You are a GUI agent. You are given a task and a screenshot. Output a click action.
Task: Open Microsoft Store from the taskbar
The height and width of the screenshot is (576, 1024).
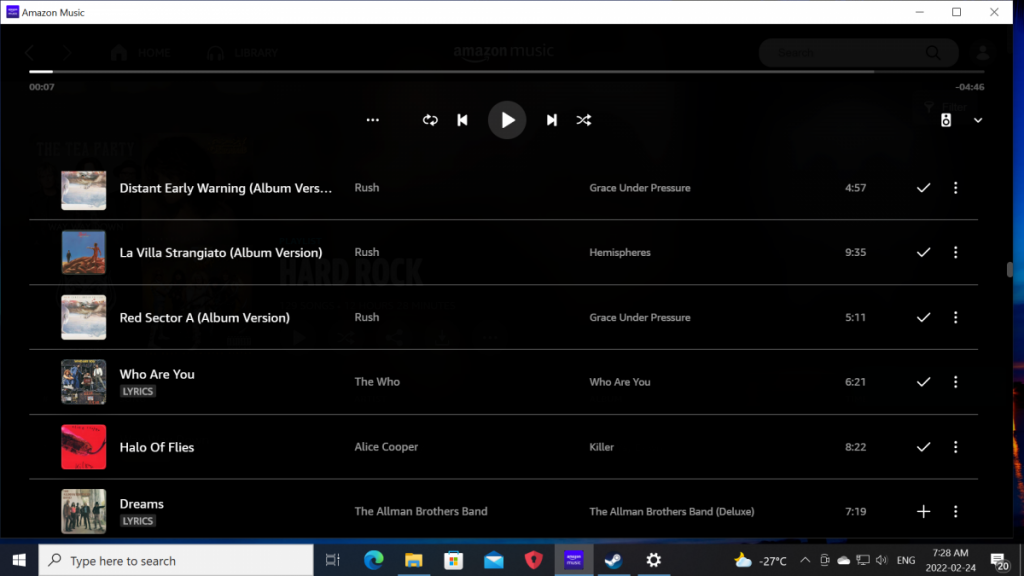tap(453, 560)
